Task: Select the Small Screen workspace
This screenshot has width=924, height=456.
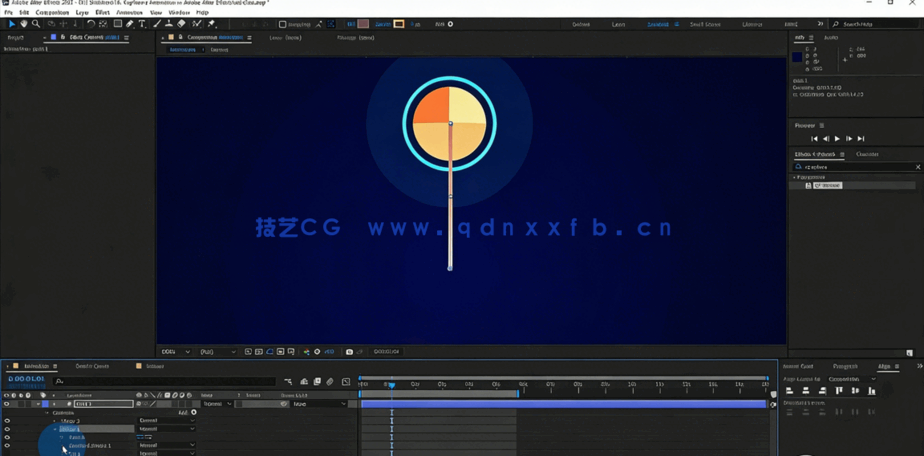Action: 704,24
